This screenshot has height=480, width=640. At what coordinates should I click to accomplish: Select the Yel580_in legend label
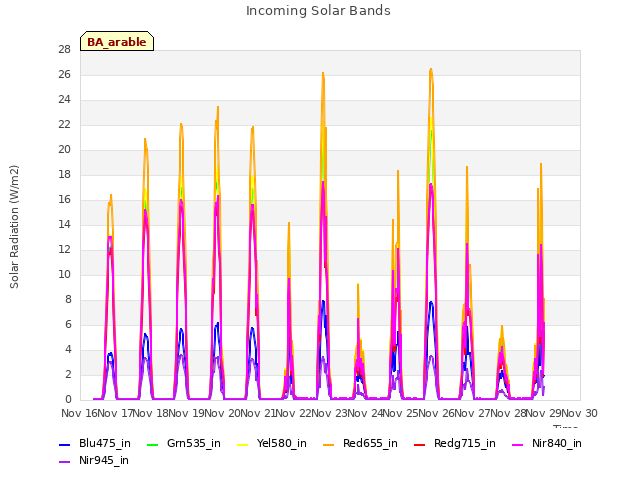(x=282, y=444)
